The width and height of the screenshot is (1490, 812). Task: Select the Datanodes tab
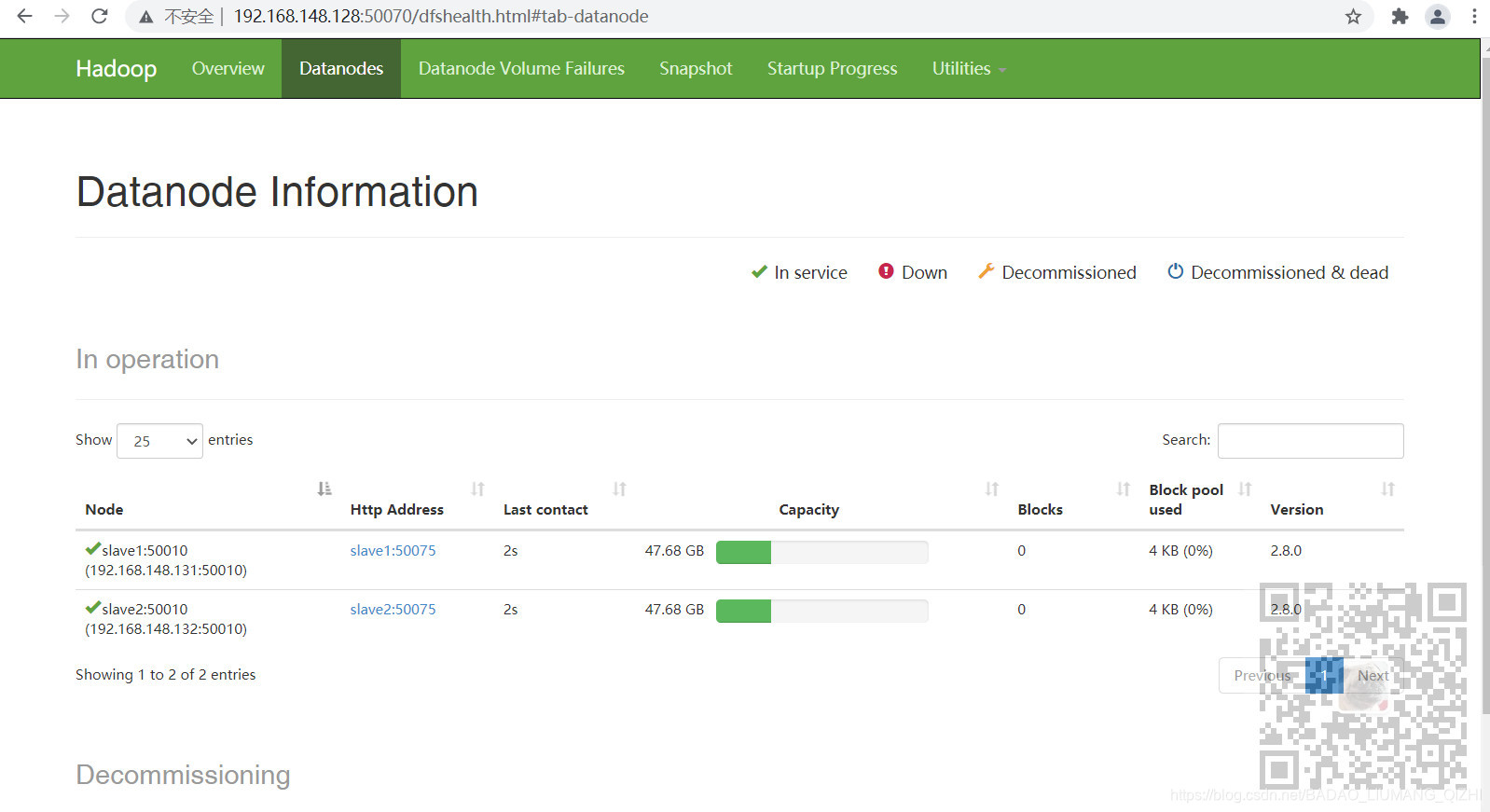[x=341, y=68]
